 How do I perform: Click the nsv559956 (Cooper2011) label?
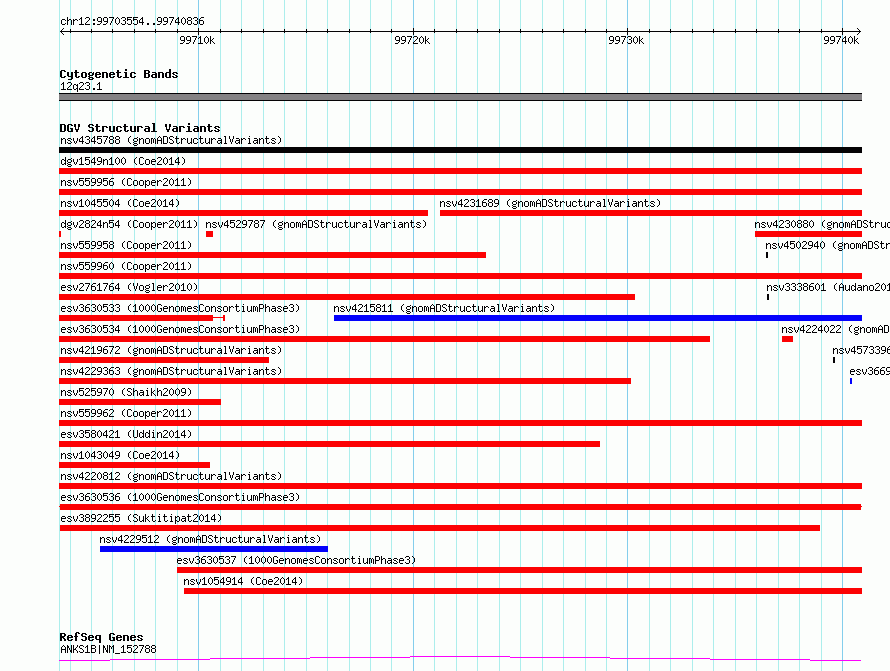[126, 182]
